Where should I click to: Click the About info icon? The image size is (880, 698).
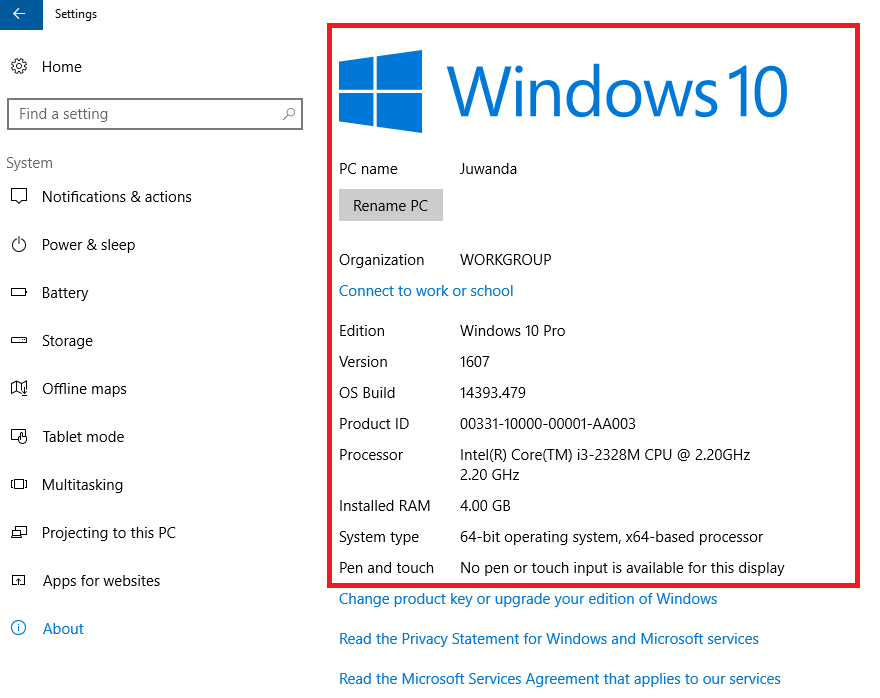19,628
